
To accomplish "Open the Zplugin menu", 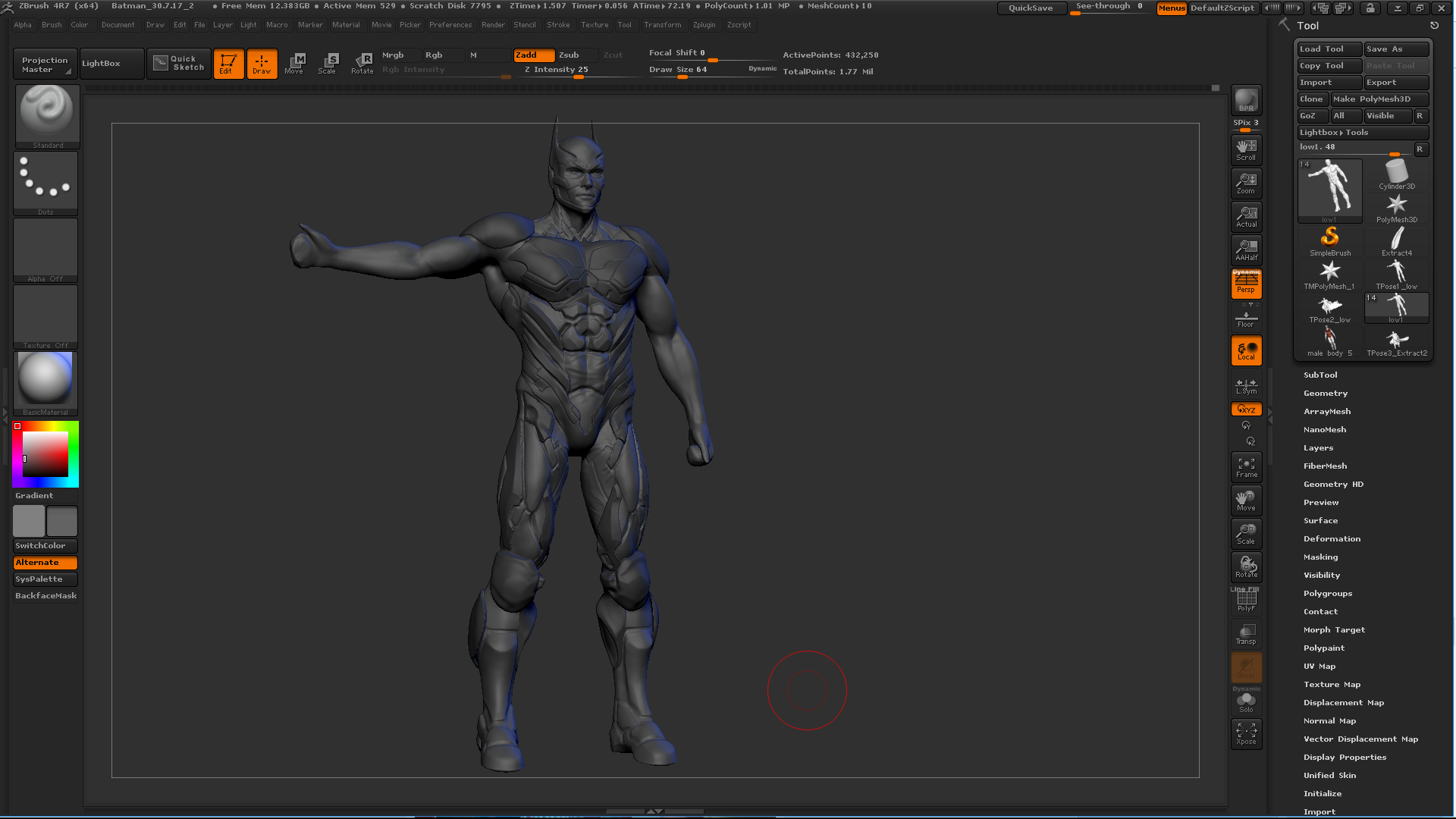I will click(x=704, y=24).
